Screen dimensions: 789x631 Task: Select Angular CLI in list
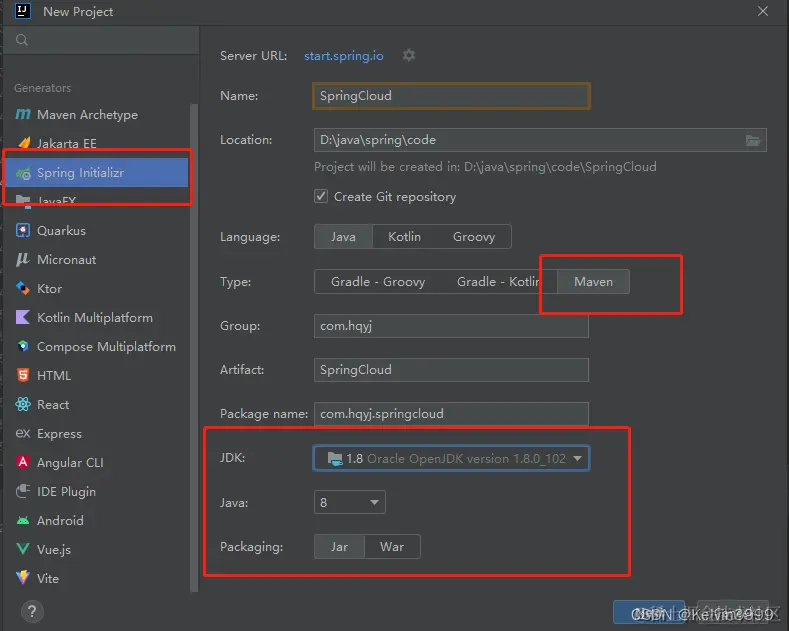[x=96, y=462]
